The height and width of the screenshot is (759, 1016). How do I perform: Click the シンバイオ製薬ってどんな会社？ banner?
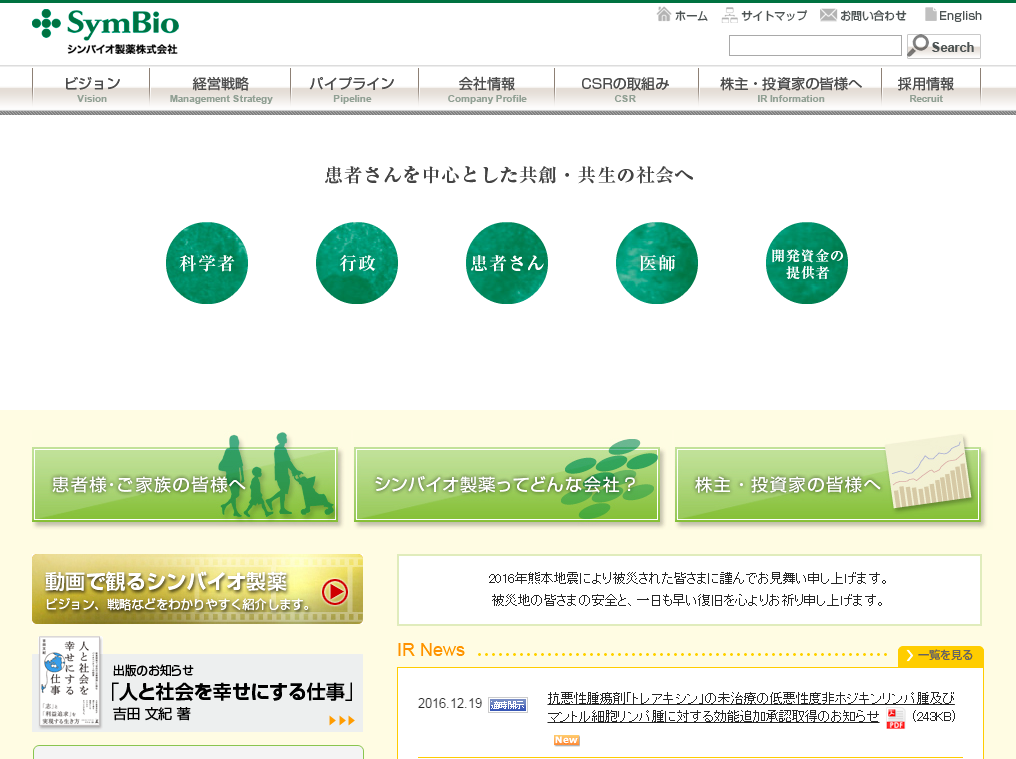click(507, 484)
